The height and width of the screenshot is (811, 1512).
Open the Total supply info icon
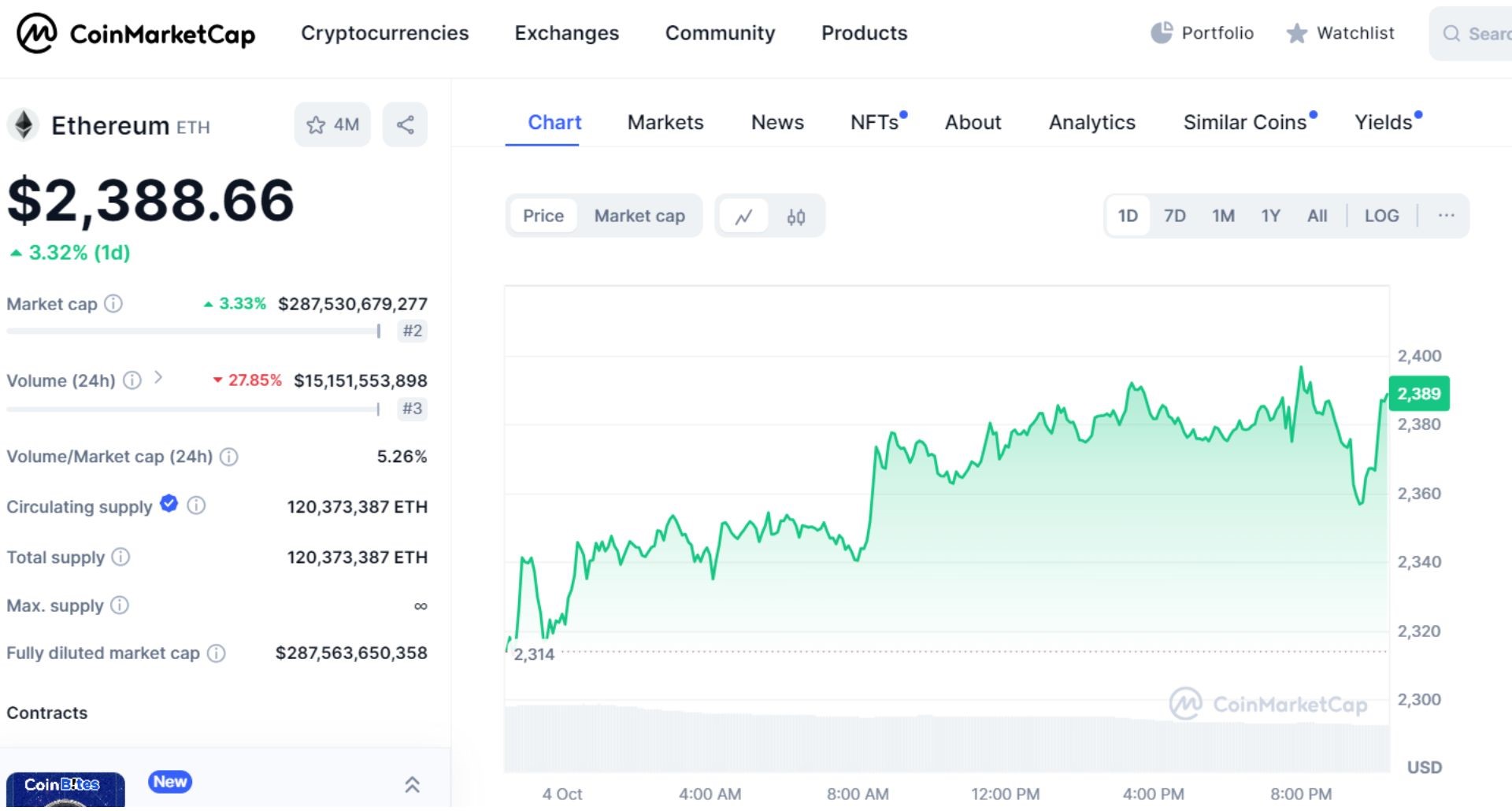click(120, 557)
